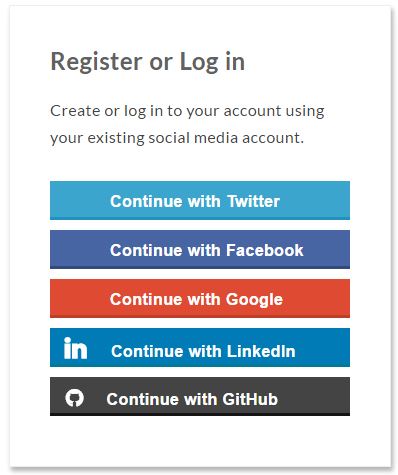
Task: Sign in using the red social button
Action: 200,298
